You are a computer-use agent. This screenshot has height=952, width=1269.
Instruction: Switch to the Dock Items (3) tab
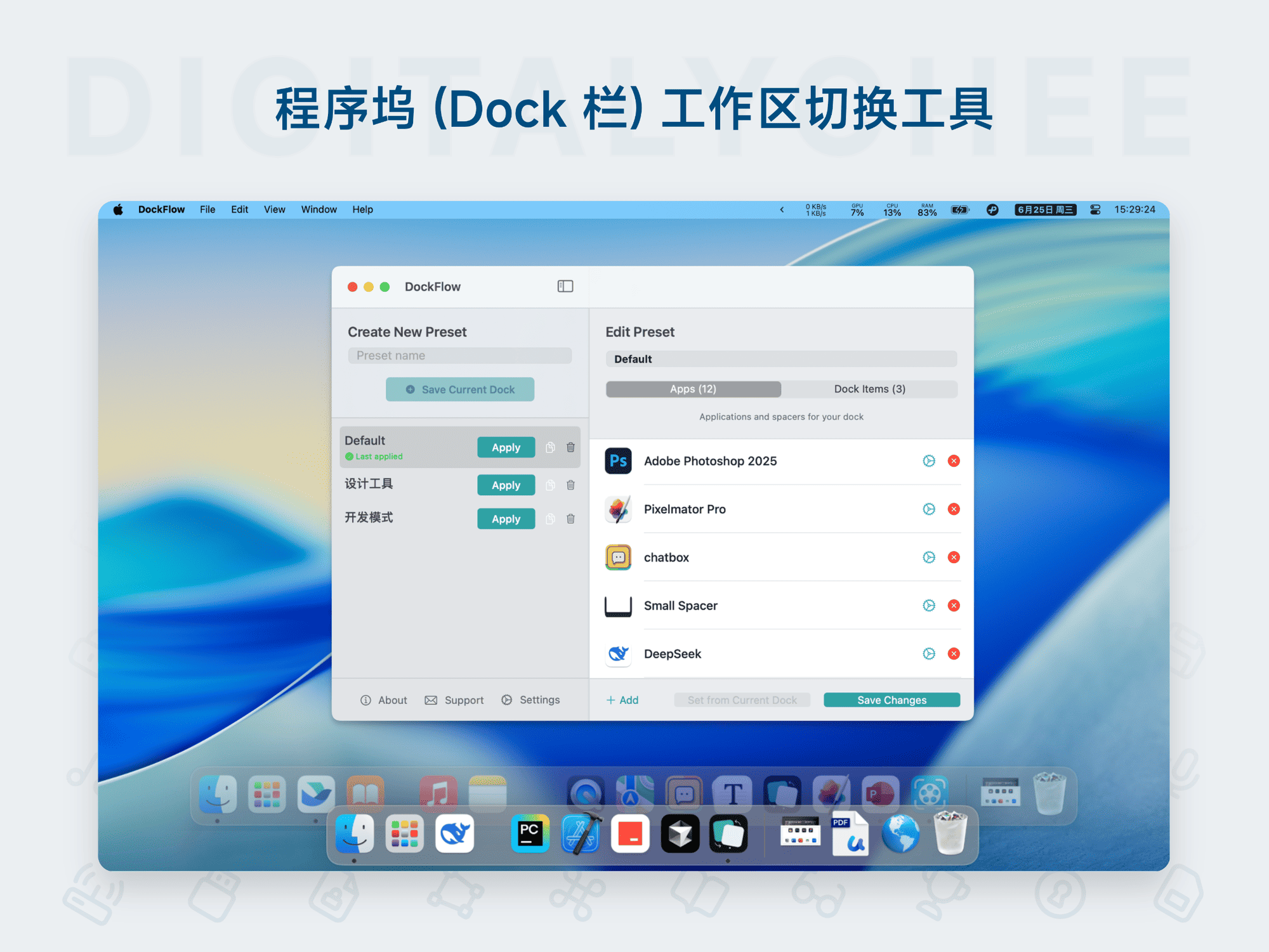pyautogui.click(x=871, y=389)
